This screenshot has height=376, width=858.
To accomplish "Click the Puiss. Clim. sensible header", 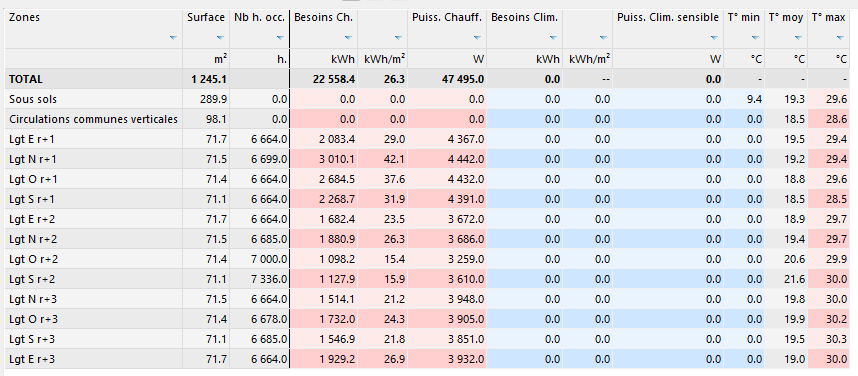I will pyautogui.click(x=668, y=18).
